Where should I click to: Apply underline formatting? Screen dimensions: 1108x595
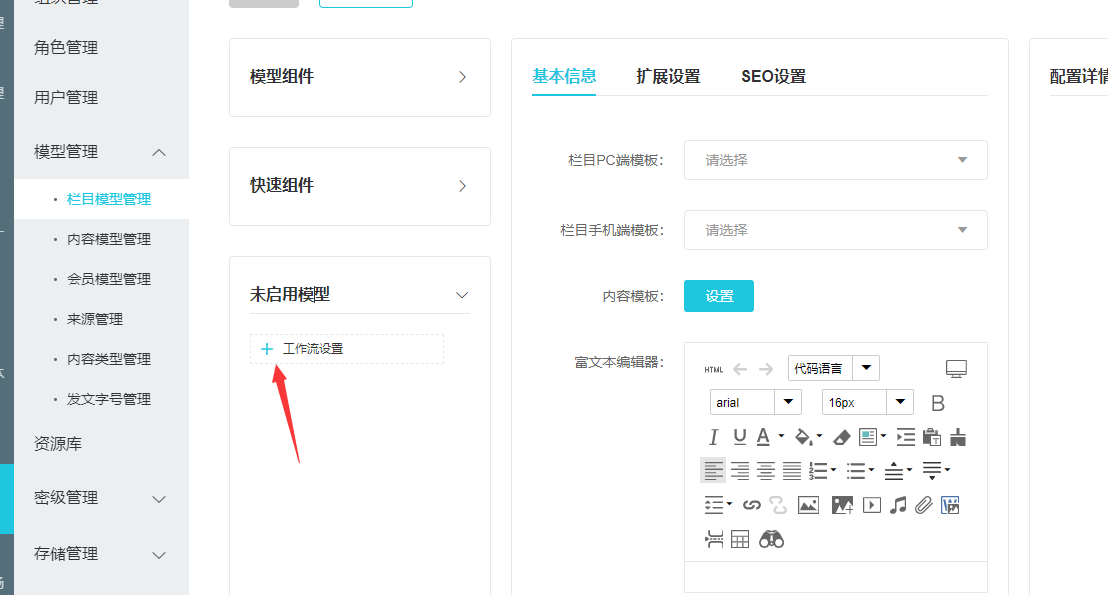point(739,437)
